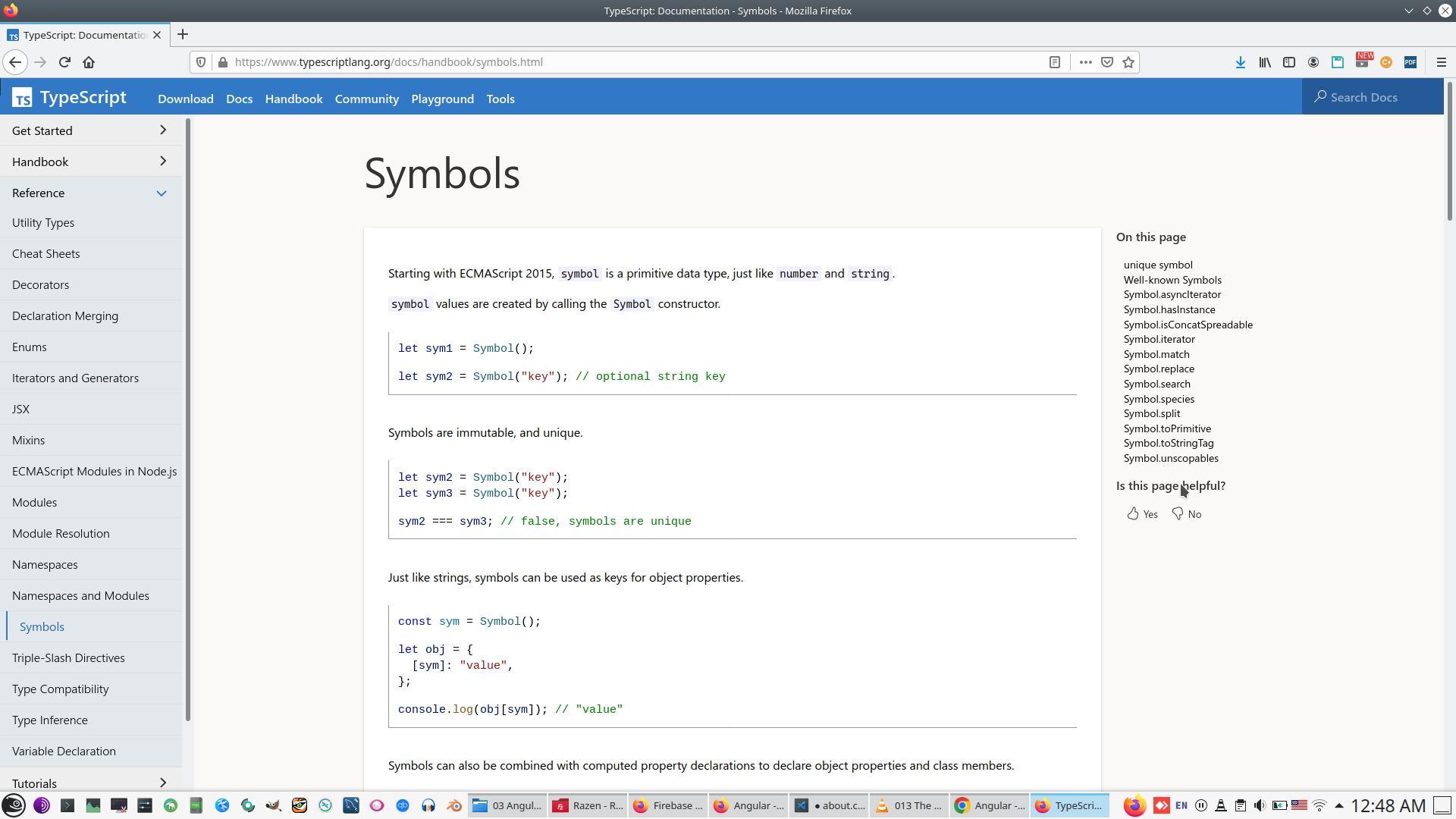Click the home page icon
This screenshot has width=1456, height=819.
point(89,62)
